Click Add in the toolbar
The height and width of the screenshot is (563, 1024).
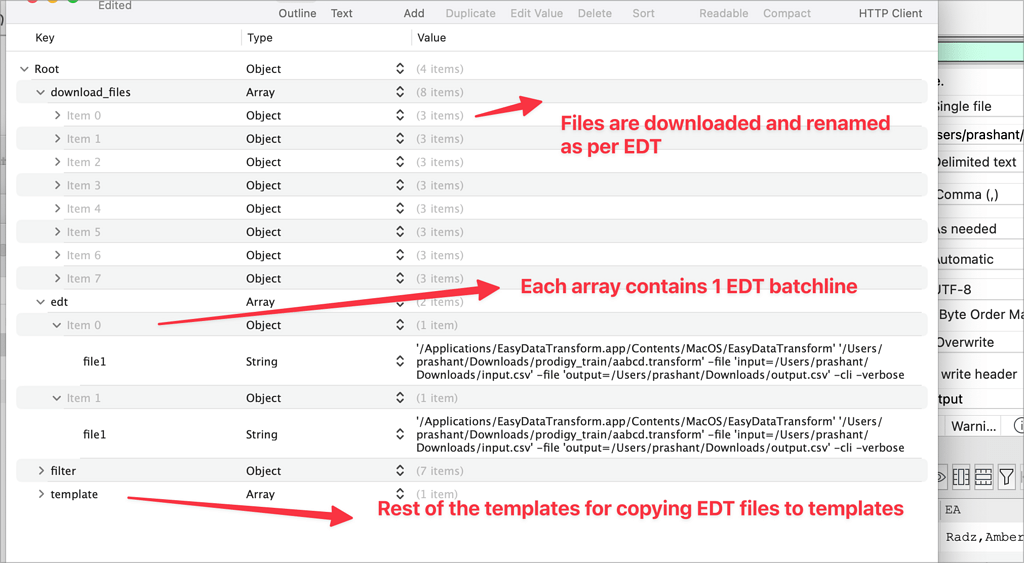tap(414, 13)
